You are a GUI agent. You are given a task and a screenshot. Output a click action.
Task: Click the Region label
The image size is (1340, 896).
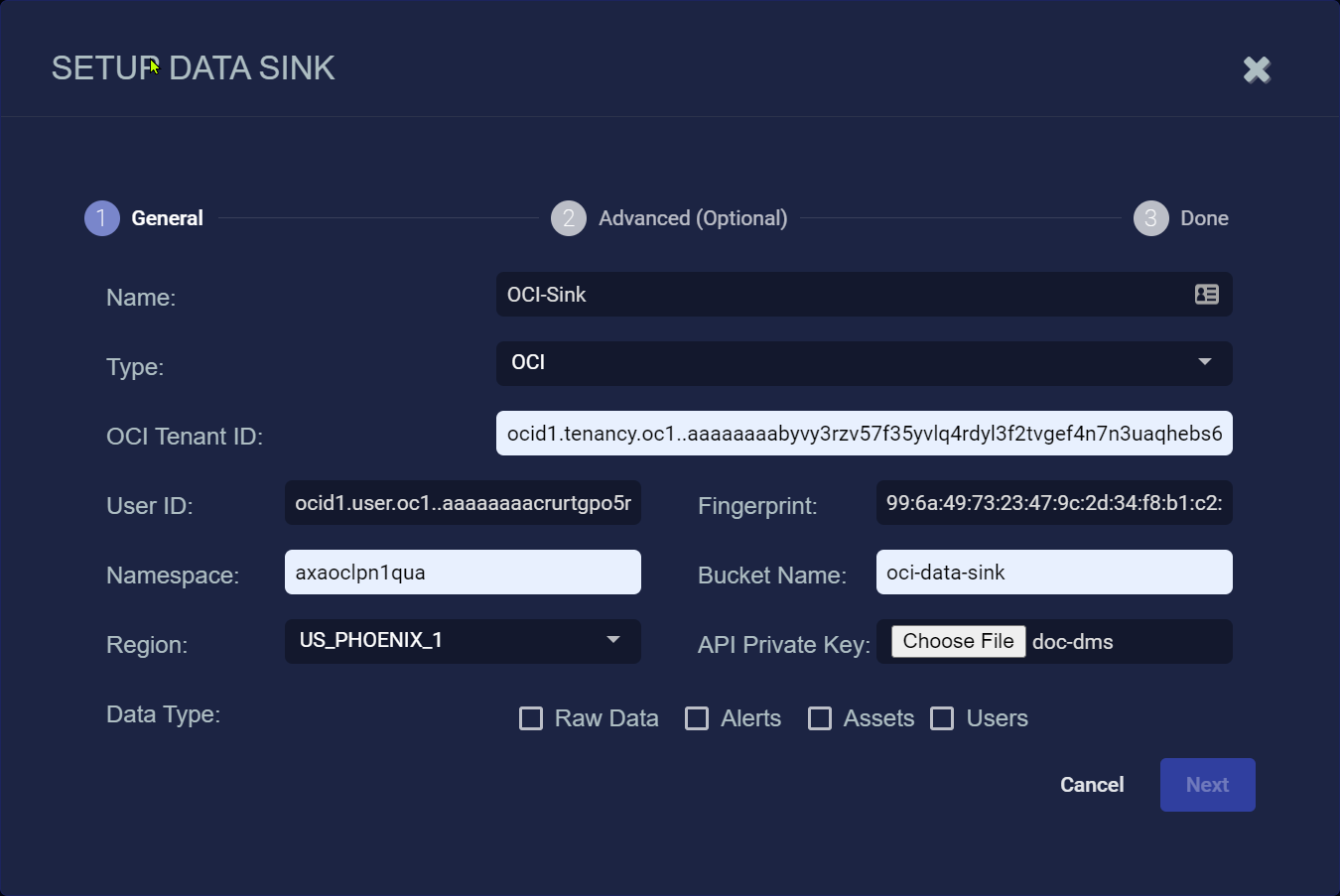pos(147,645)
